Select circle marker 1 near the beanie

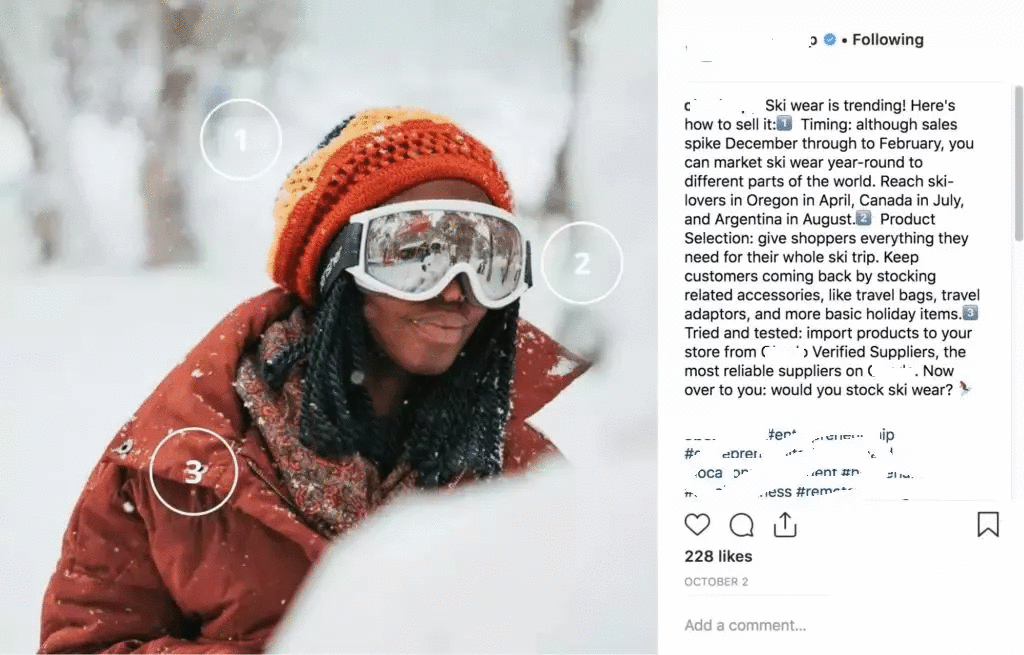click(x=241, y=139)
